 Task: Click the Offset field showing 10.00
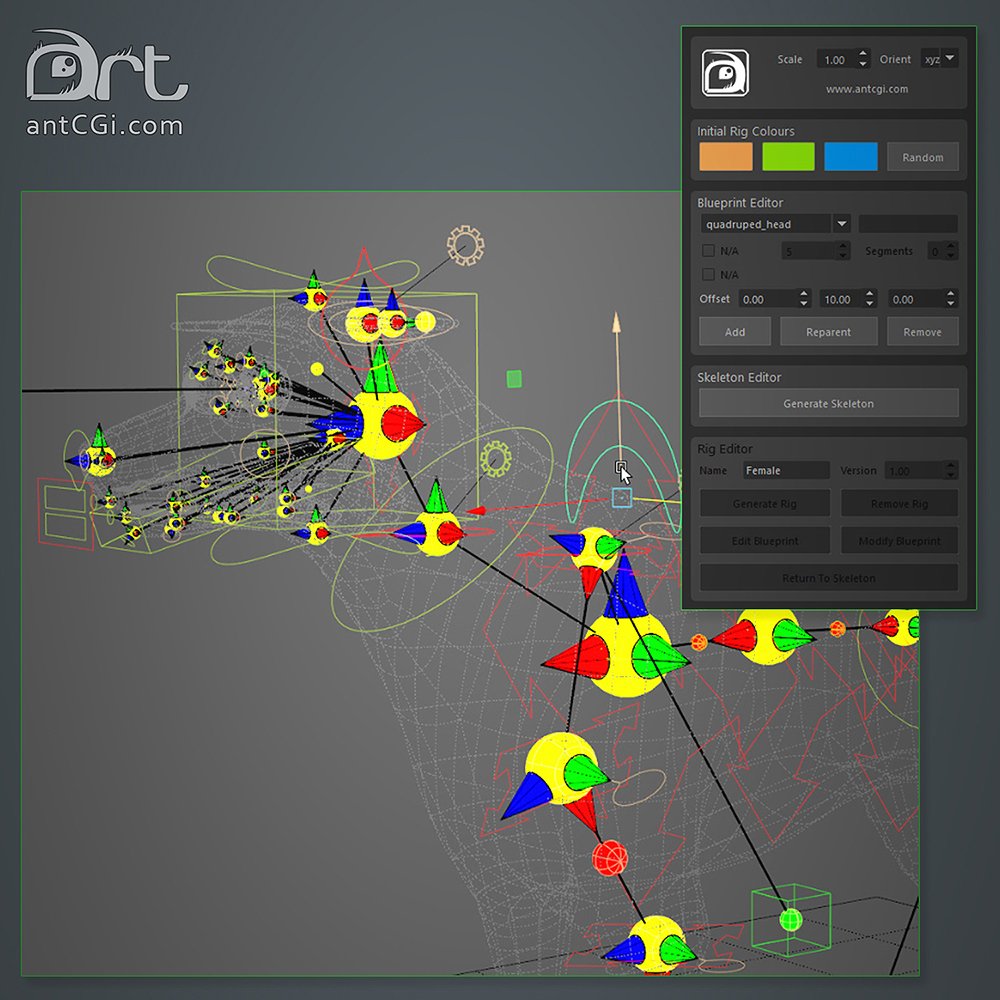tap(841, 299)
